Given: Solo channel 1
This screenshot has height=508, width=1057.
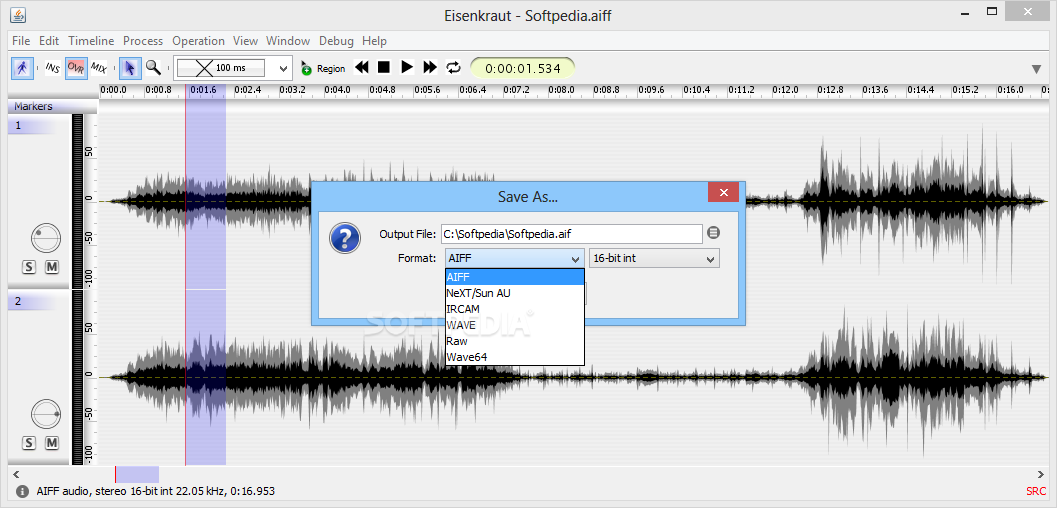Looking at the screenshot, I should (28, 267).
